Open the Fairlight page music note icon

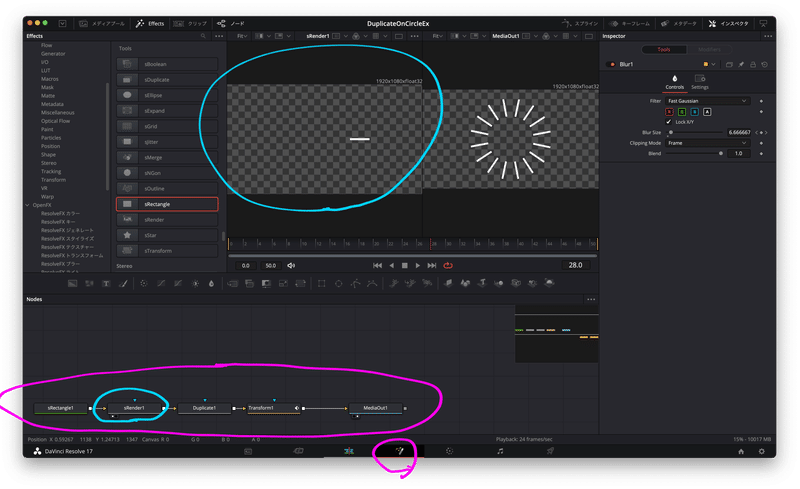500,451
